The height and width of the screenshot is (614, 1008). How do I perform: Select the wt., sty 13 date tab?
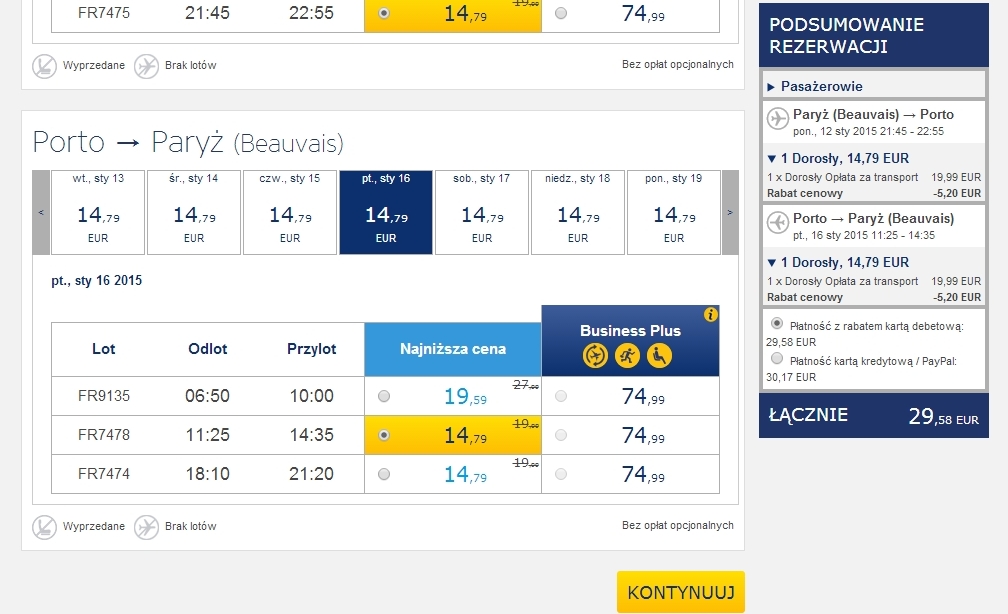point(98,212)
